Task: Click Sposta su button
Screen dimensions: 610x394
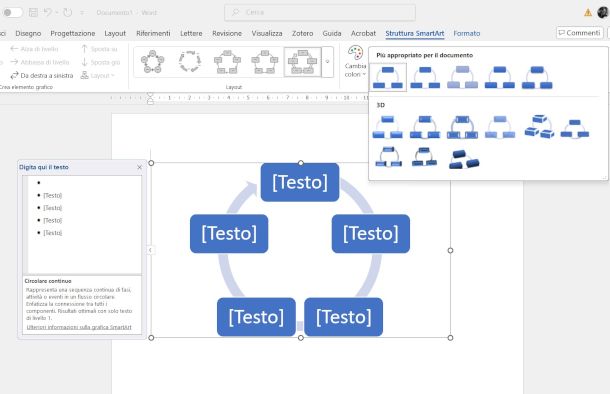Action: click(x=99, y=49)
